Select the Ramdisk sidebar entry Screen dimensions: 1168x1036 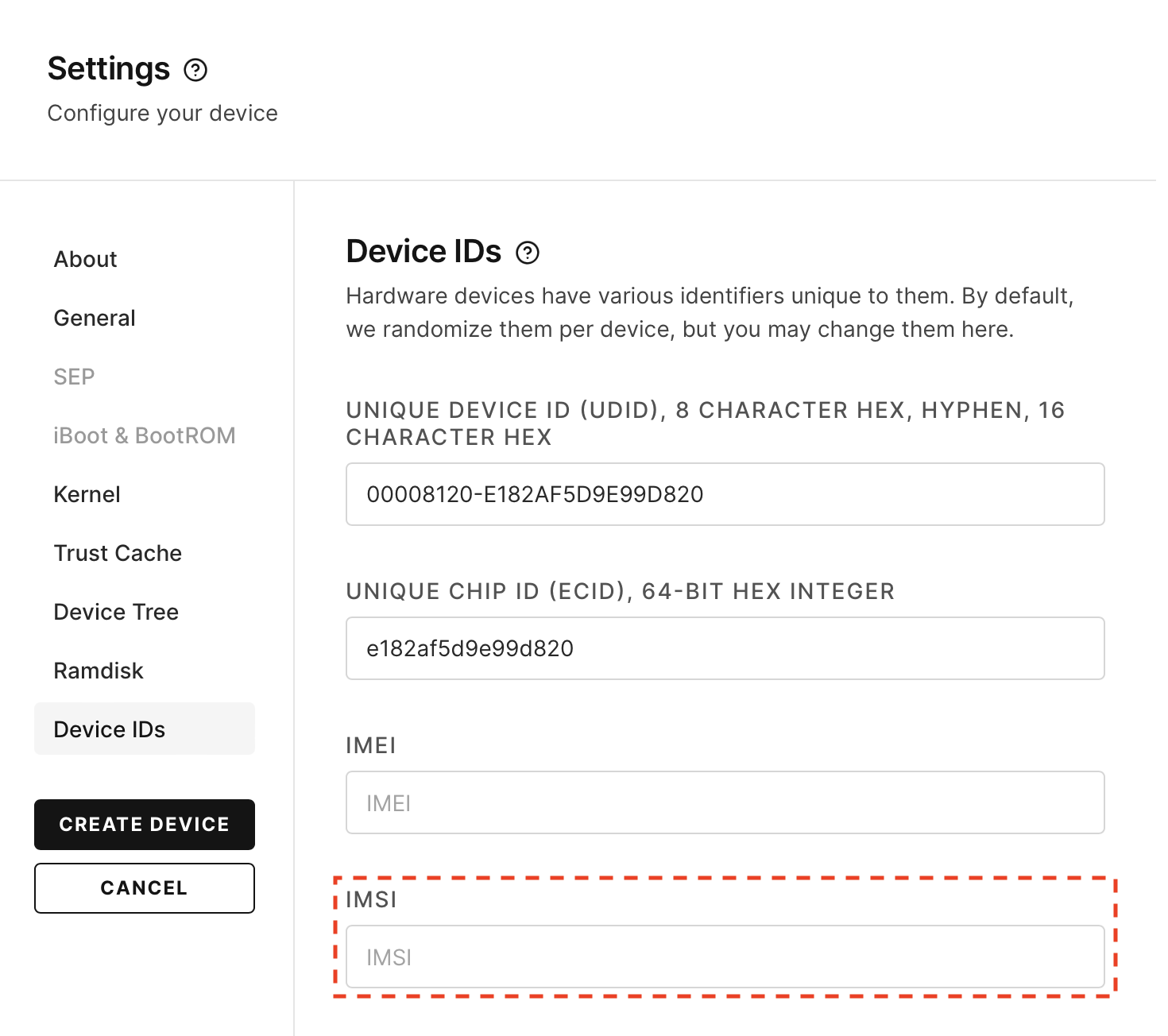99,670
